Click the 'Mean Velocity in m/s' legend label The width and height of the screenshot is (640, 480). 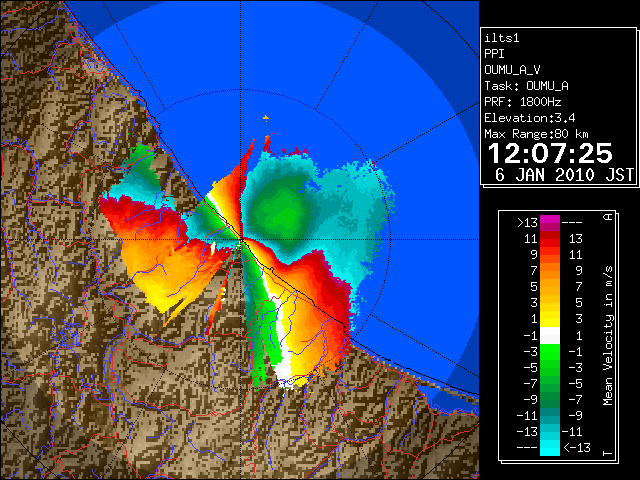click(x=608, y=335)
